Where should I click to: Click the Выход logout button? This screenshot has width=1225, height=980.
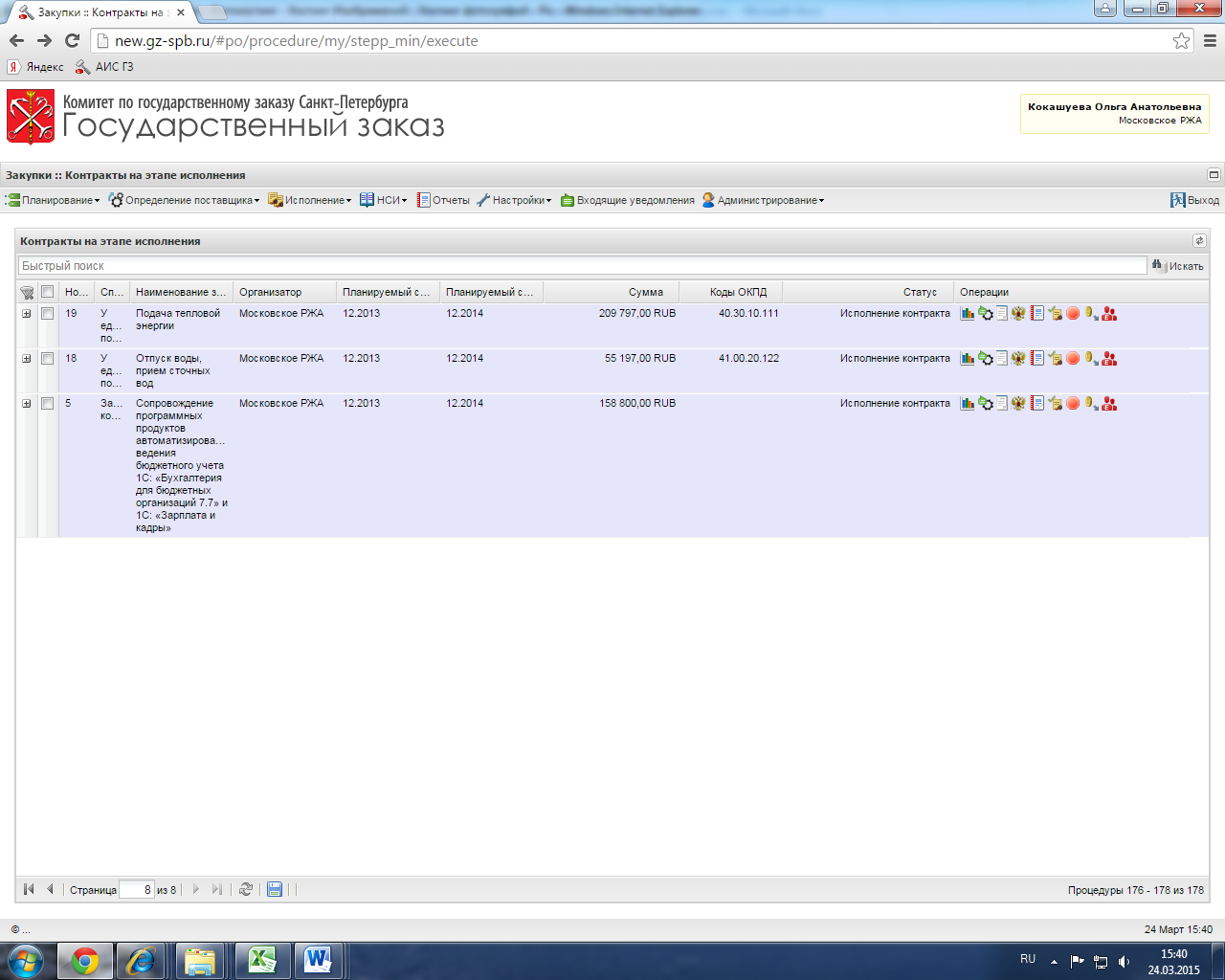(1195, 200)
